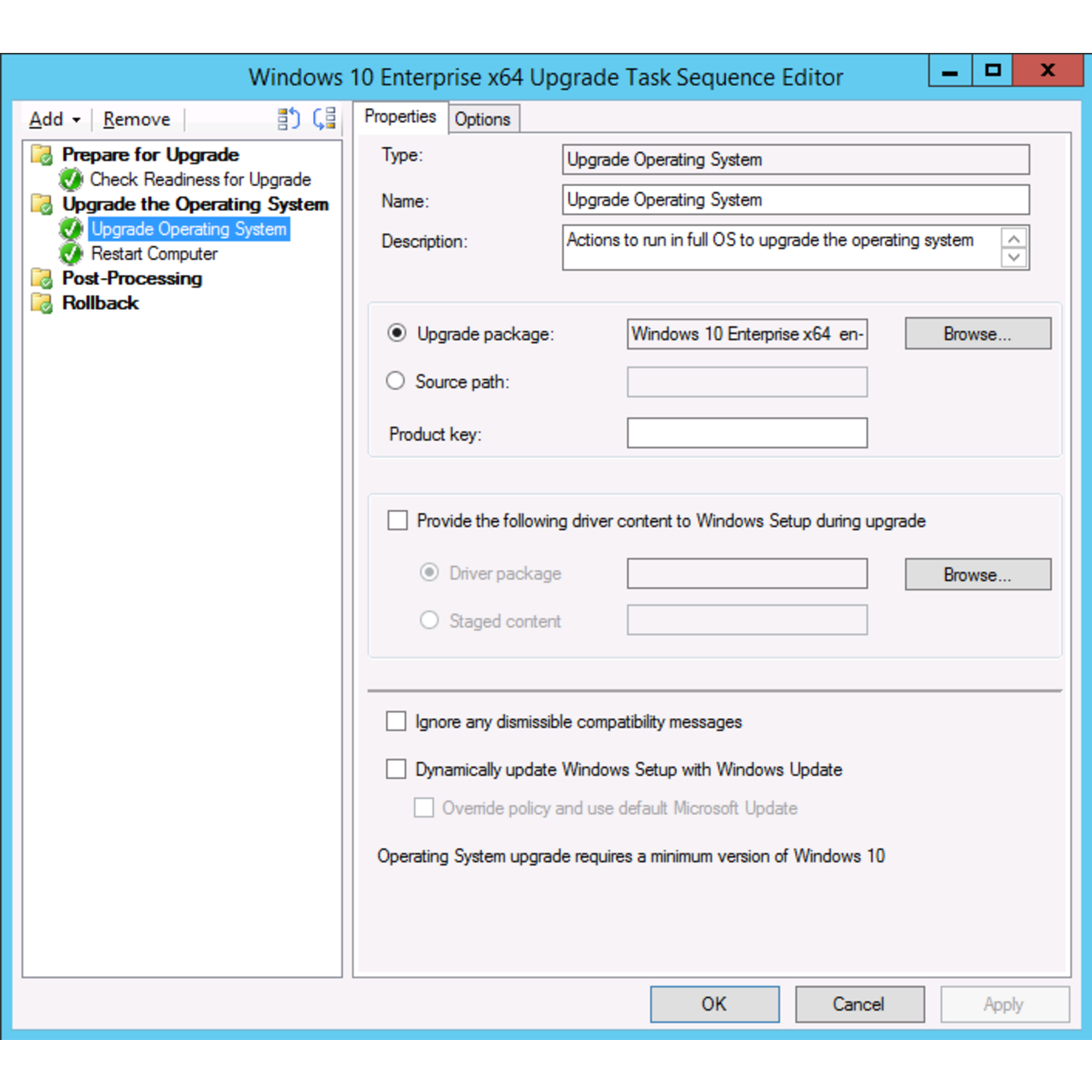The image size is (1092, 1092).
Task: Open the Add dropdown menu
Action: coord(55,119)
